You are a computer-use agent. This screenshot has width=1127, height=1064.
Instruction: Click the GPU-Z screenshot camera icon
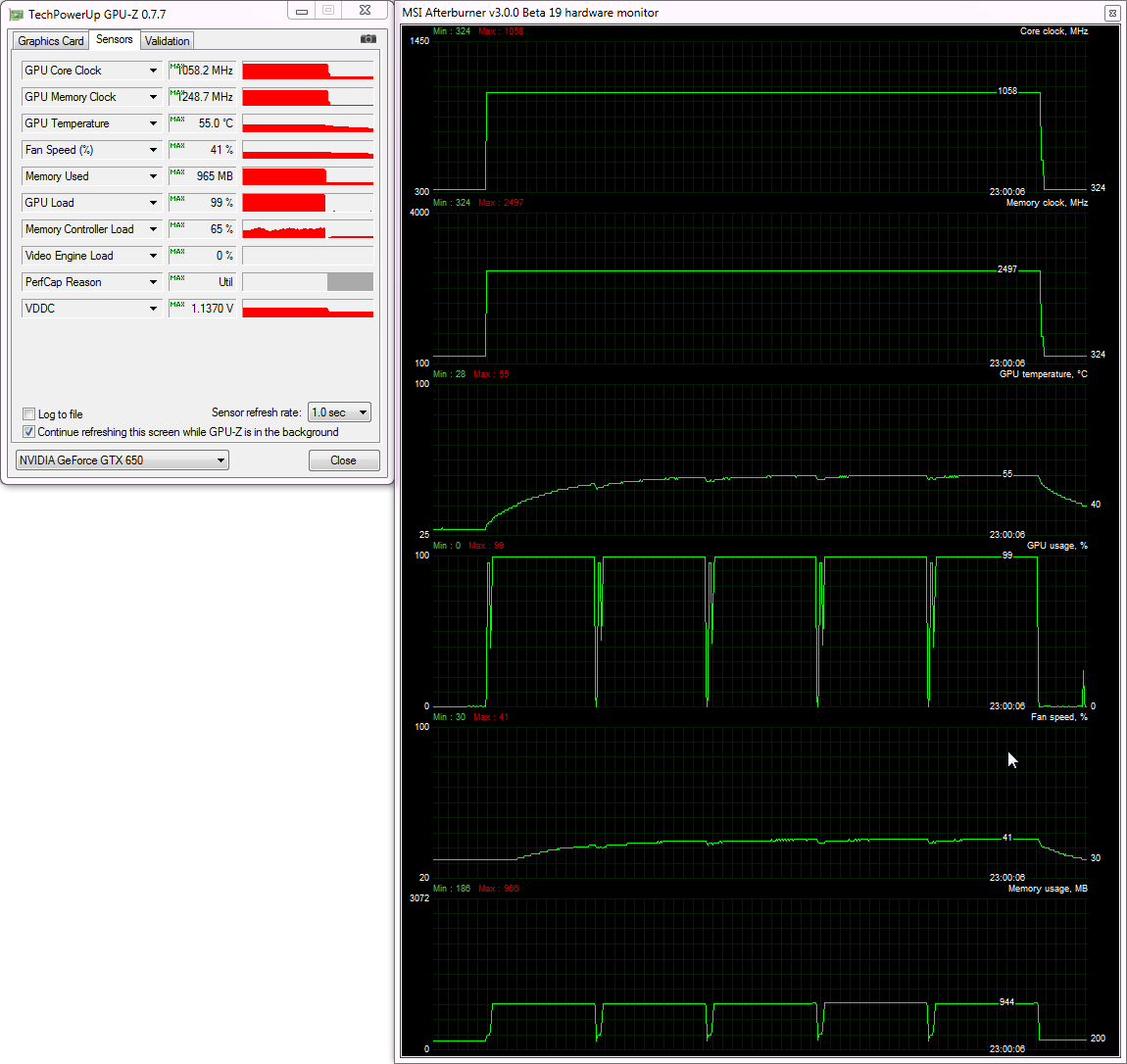368,39
